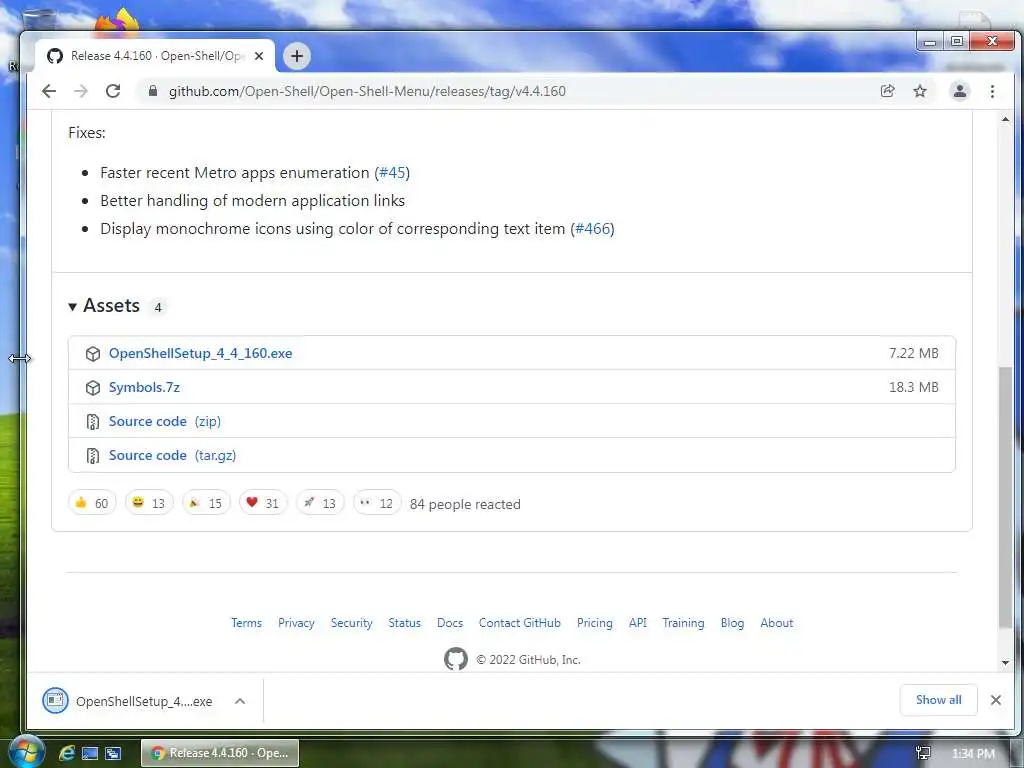
Task: Download OpenShellSetup_4_4_160.exe asset
Action: coord(200,353)
